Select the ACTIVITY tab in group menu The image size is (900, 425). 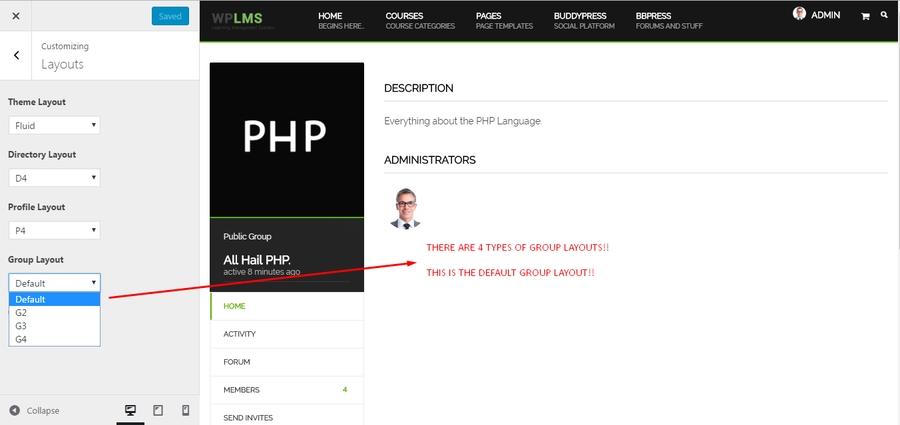point(287,334)
